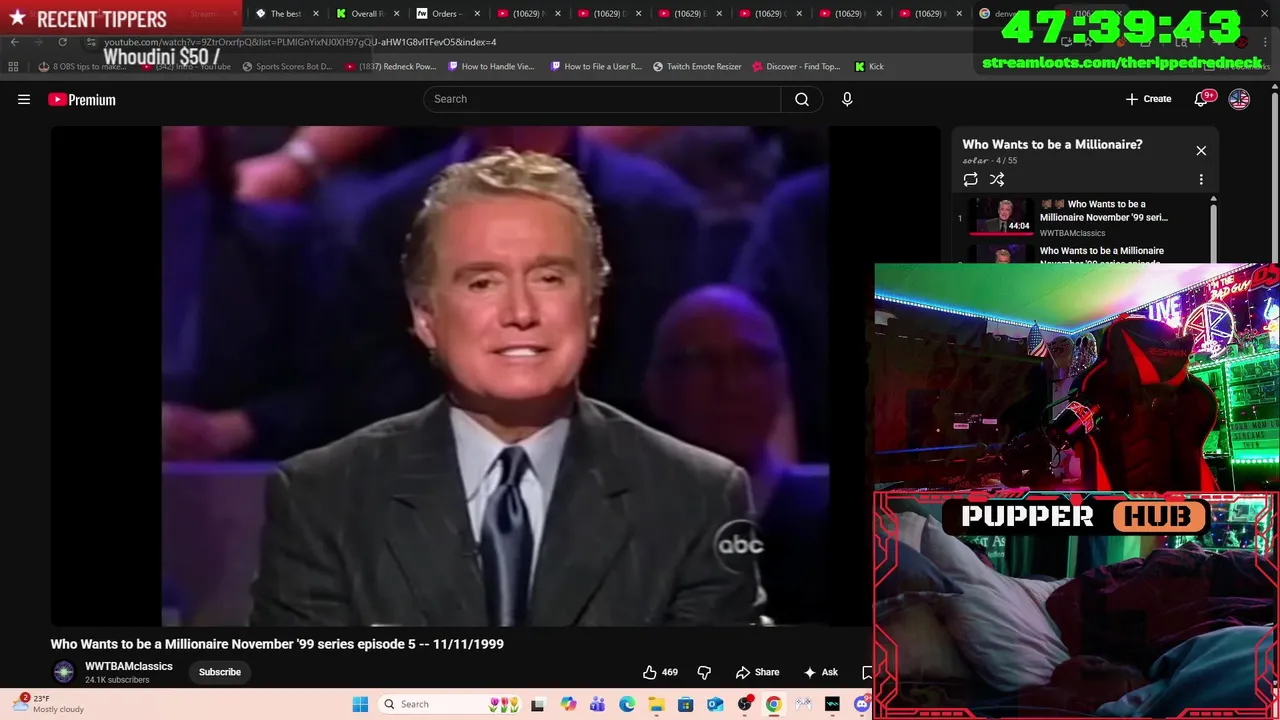Go to YouTube Premium home logo
The width and height of the screenshot is (1280, 720).
coord(82,99)
